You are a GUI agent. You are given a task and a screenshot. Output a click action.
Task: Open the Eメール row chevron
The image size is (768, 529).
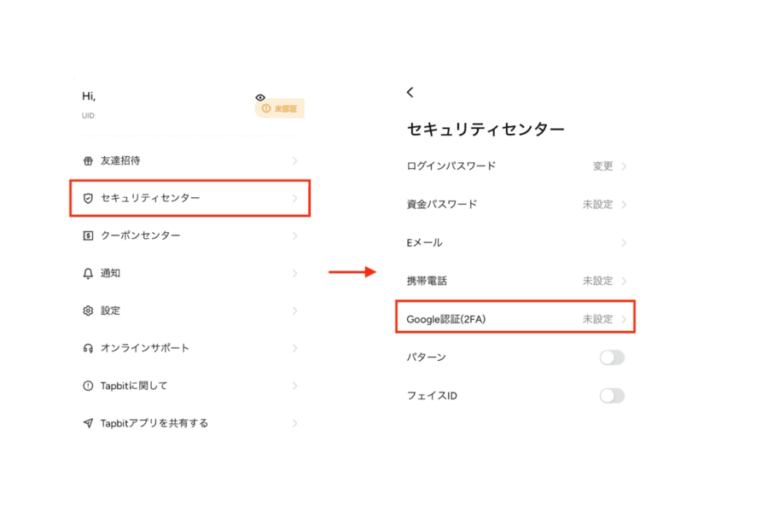[624, 243]
